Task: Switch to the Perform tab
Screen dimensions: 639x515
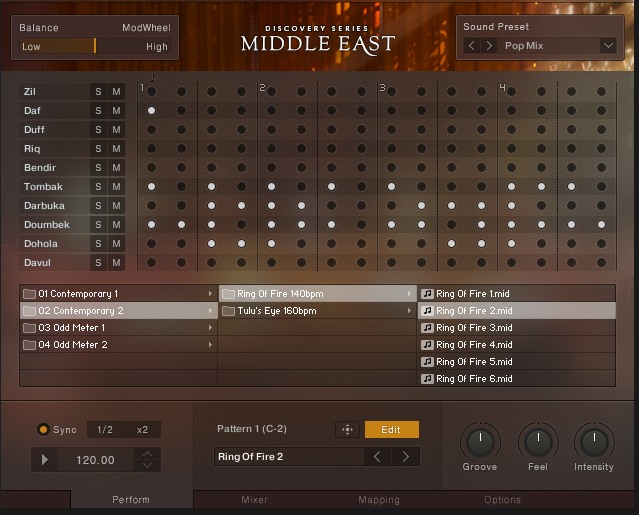Action: point(131,500)
